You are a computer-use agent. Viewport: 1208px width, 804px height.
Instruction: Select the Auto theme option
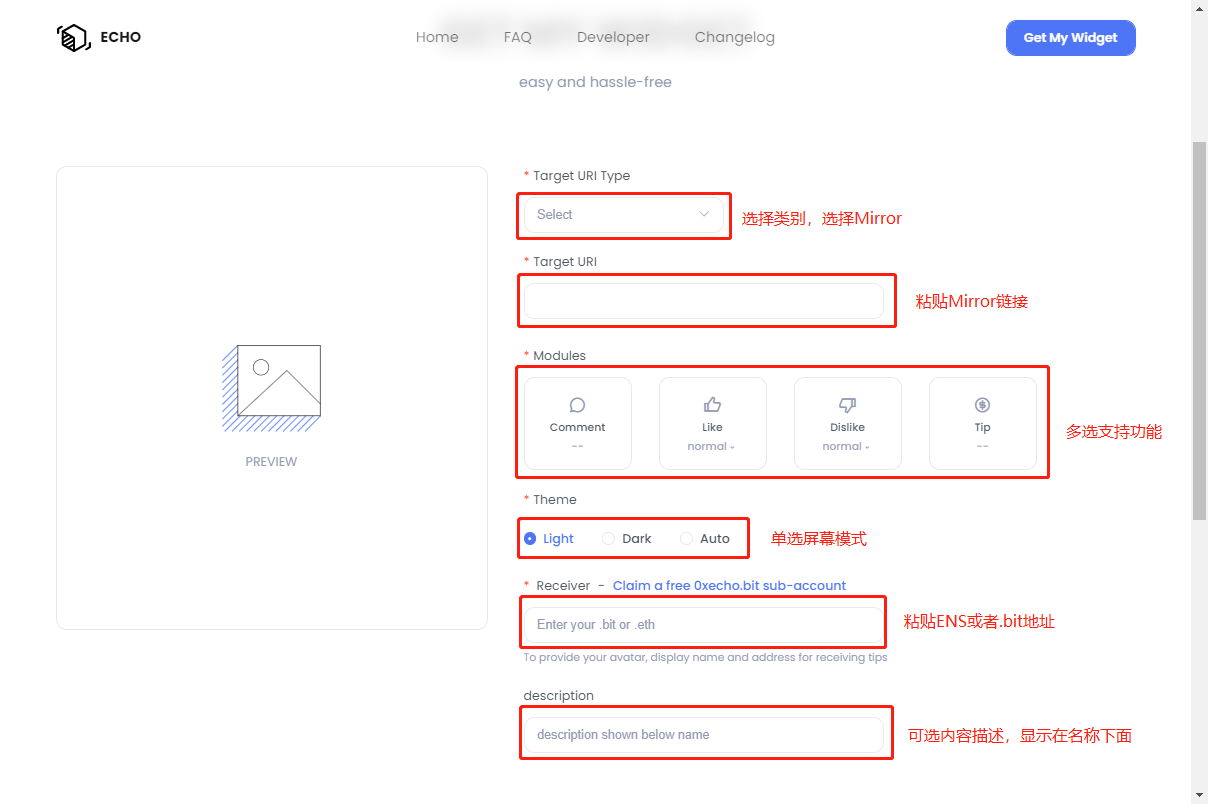point(687,538)
